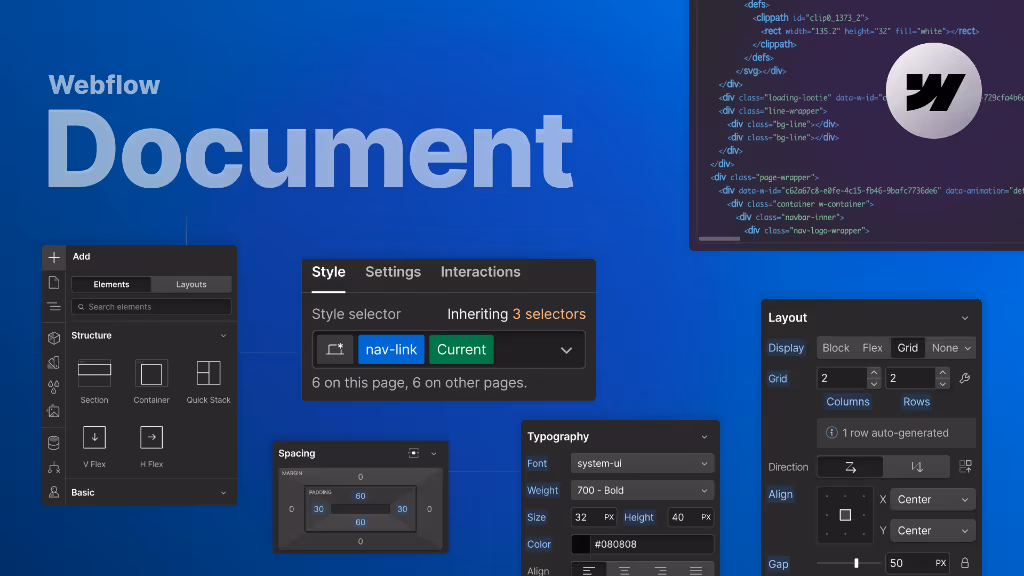
Task: Click the Align label in Layout
Action: (x=780, y=494)
